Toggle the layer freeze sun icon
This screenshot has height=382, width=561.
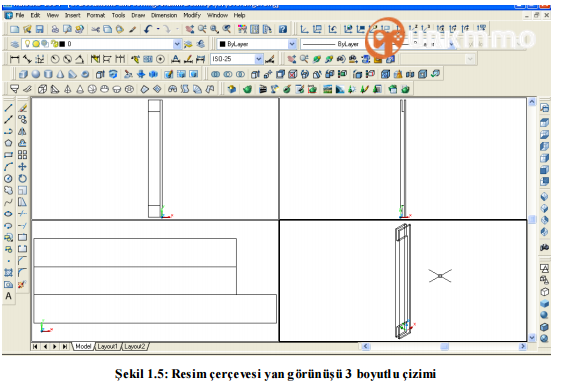pyautogui.click(x=36, y=44)
